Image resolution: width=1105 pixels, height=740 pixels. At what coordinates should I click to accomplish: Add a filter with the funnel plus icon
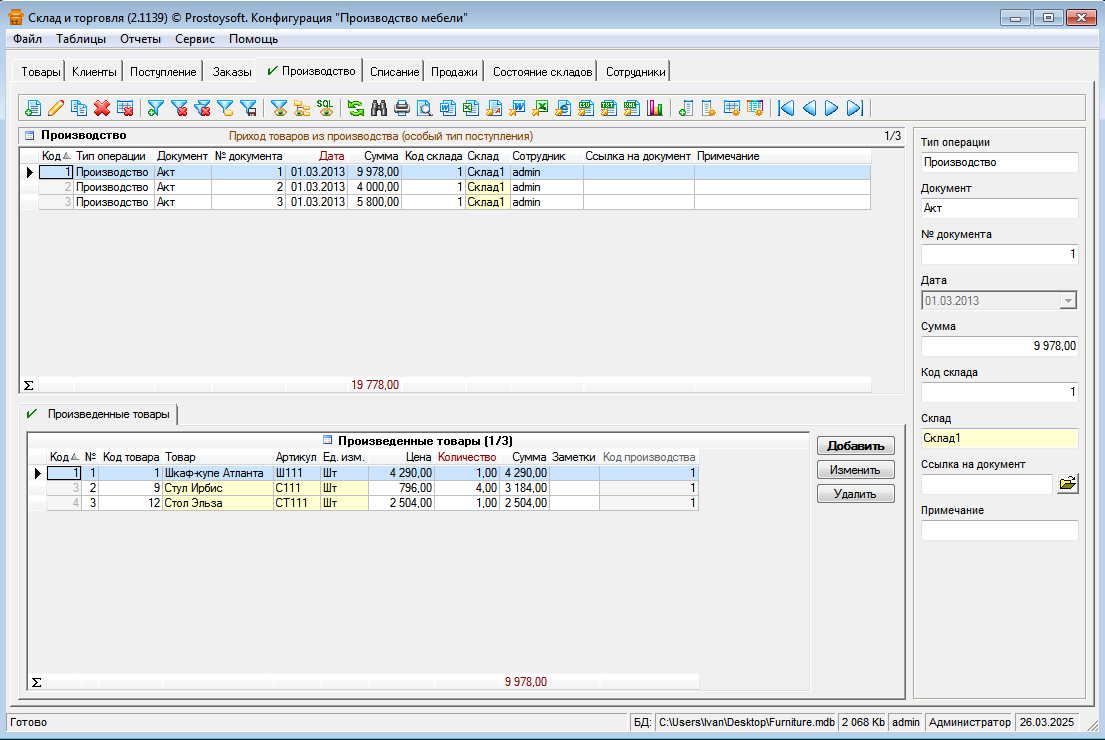[156, 108]
